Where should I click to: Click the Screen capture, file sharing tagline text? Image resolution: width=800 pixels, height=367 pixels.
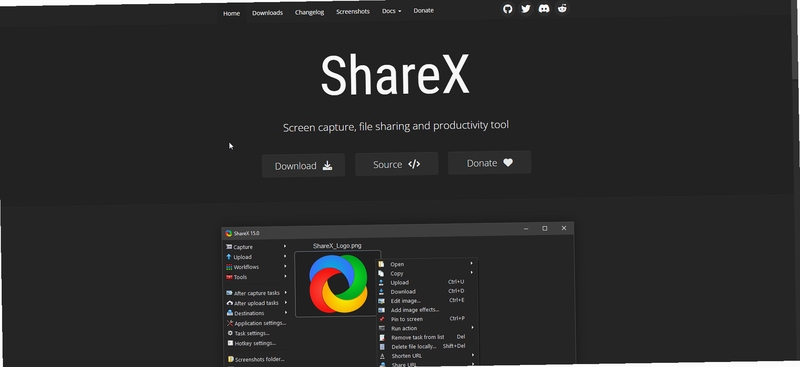click(396, 126)
